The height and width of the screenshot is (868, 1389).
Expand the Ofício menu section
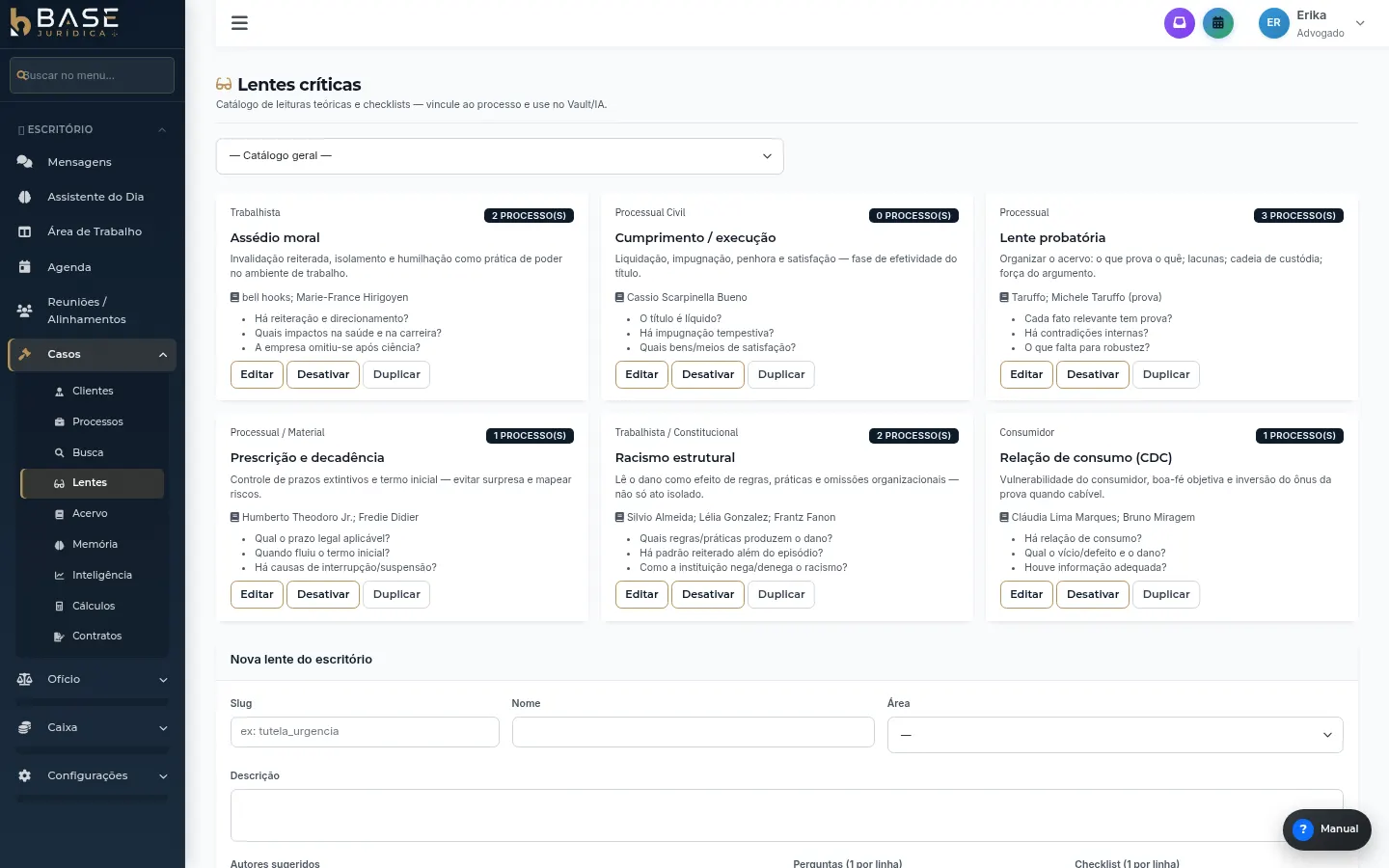pyautogui.click(x=93, y=679)
